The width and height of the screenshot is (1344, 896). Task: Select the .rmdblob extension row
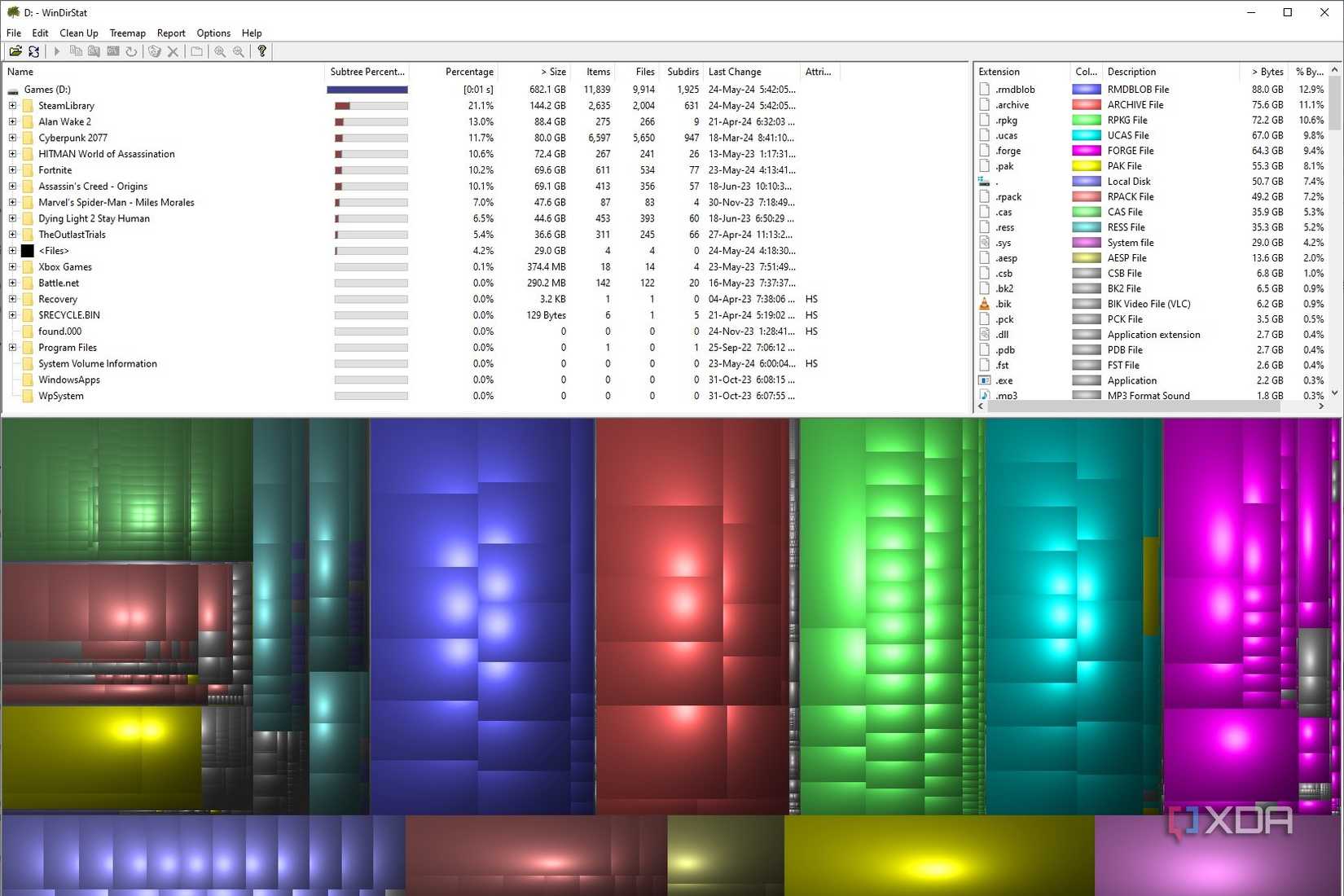pos(1151,90)
